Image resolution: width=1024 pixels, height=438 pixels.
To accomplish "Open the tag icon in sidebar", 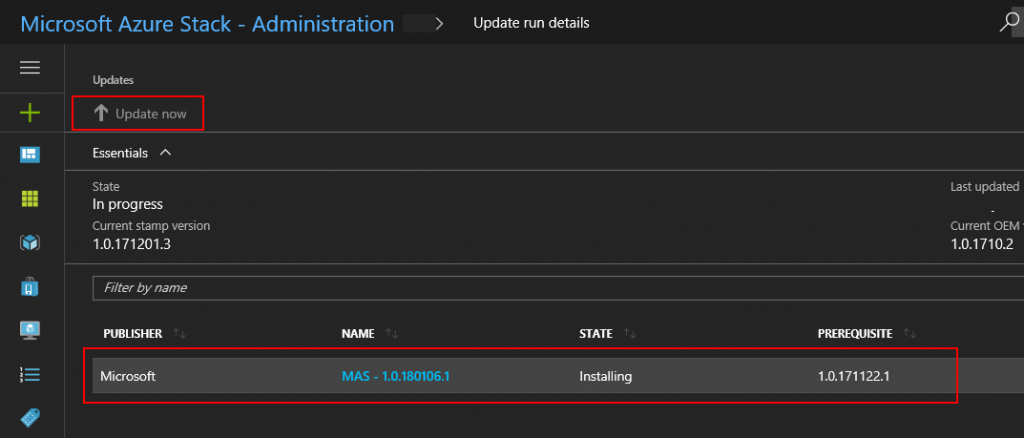I will [x=30, y=417].
